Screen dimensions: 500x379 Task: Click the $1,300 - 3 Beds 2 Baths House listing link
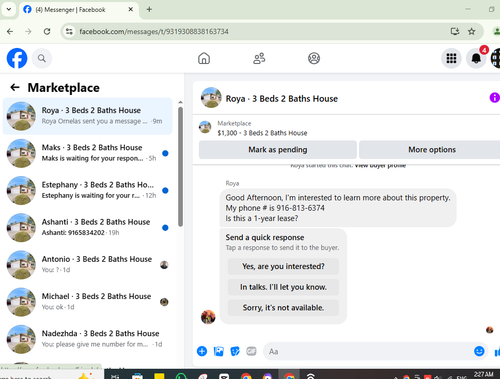262,133
